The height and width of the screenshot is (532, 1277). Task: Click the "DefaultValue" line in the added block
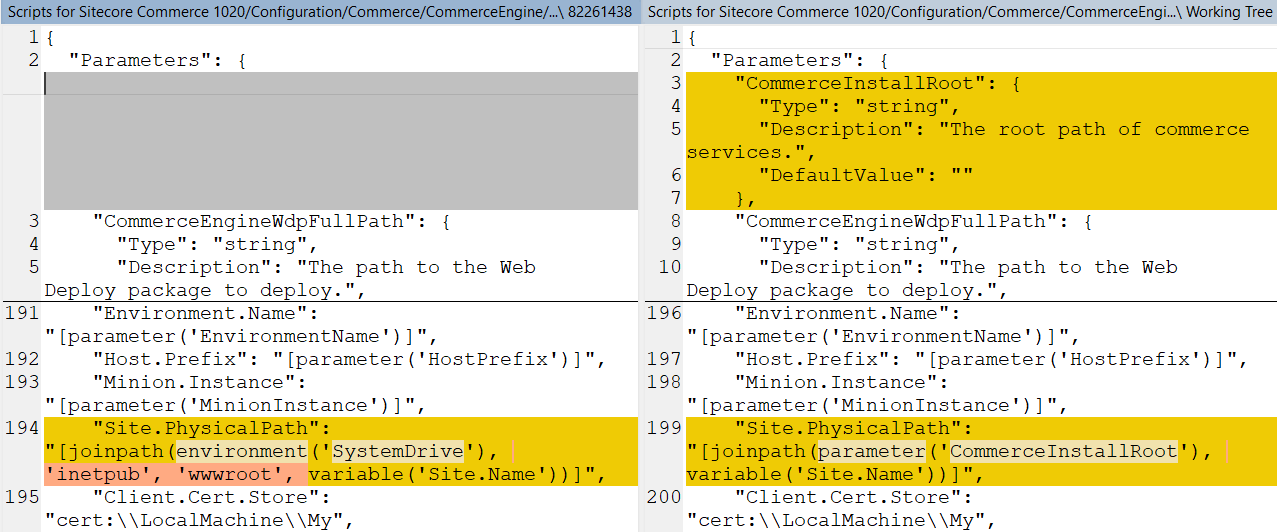click(x=865, y=175)
